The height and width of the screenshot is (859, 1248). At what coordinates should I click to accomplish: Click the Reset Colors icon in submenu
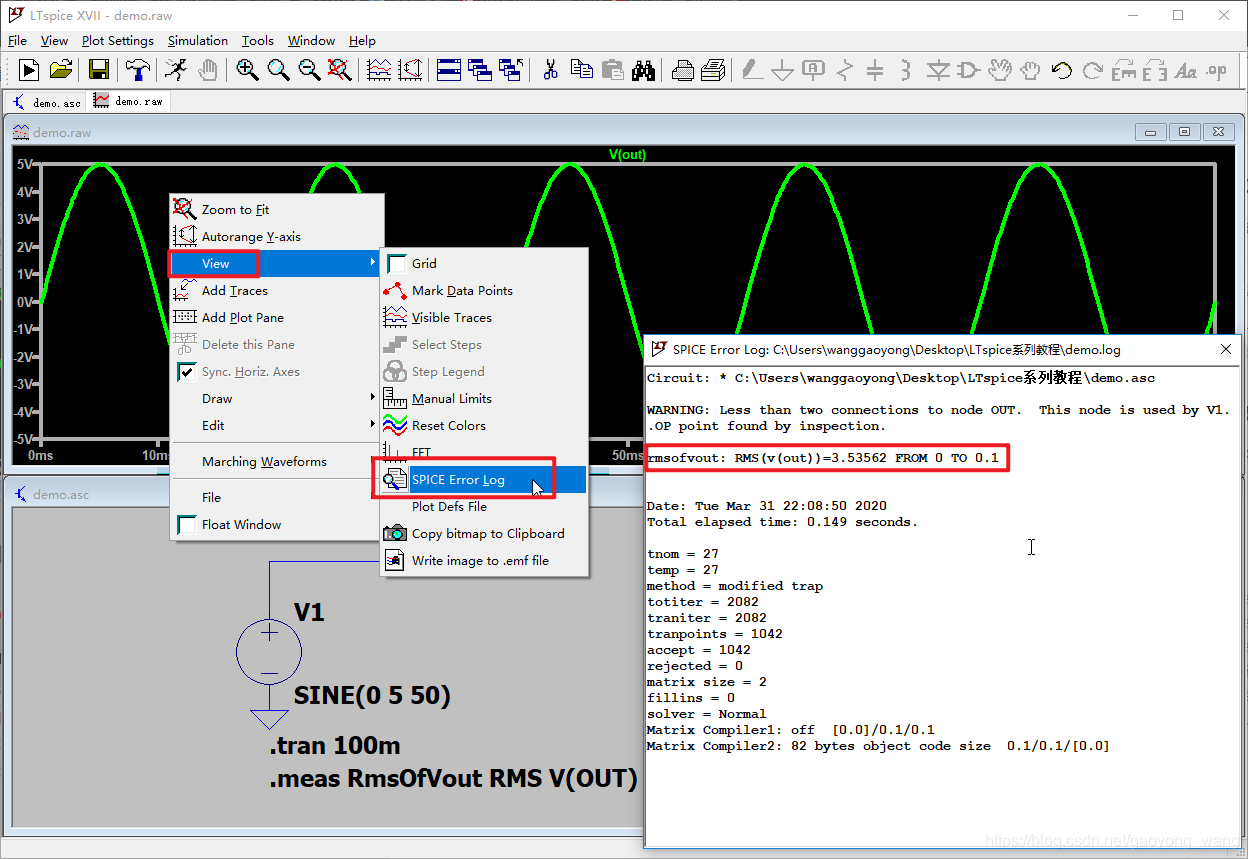pos(395,425)
